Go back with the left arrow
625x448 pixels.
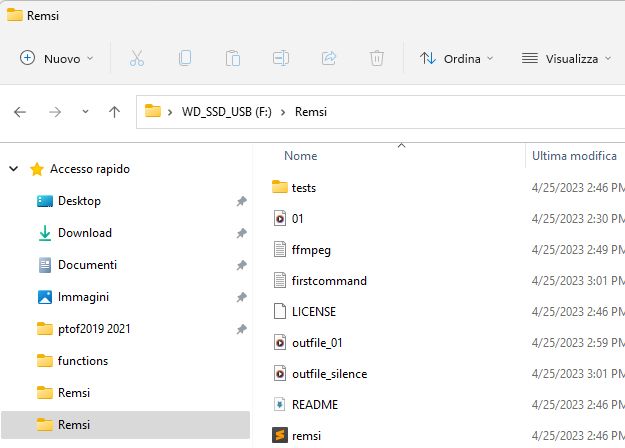coord(20,112)
